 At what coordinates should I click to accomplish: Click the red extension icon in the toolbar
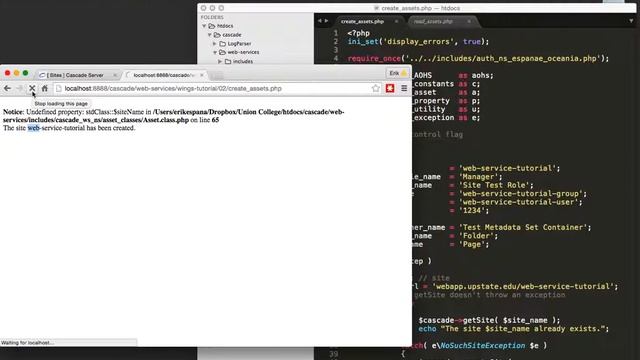pos(390,88)
